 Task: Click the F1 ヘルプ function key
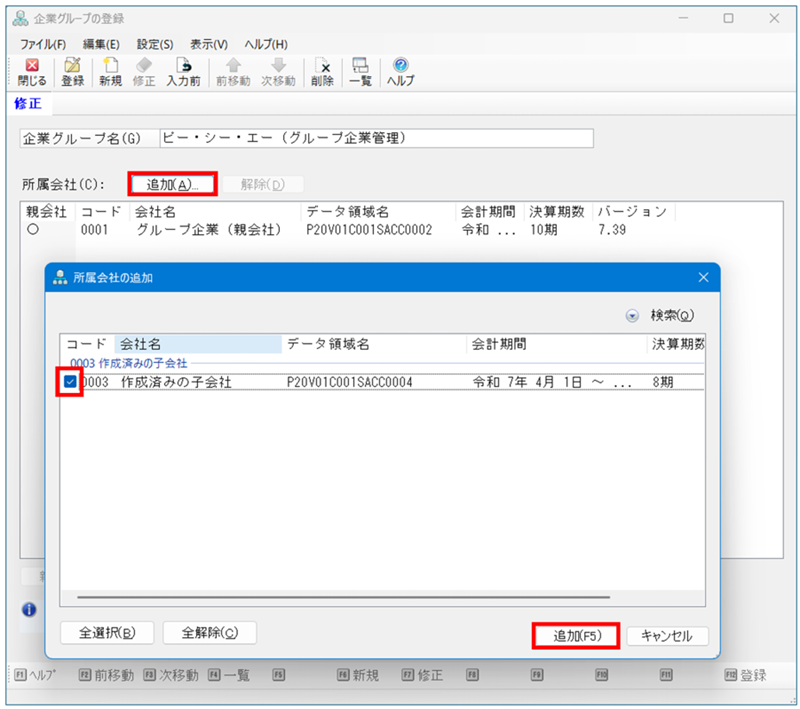click(35, 675)
